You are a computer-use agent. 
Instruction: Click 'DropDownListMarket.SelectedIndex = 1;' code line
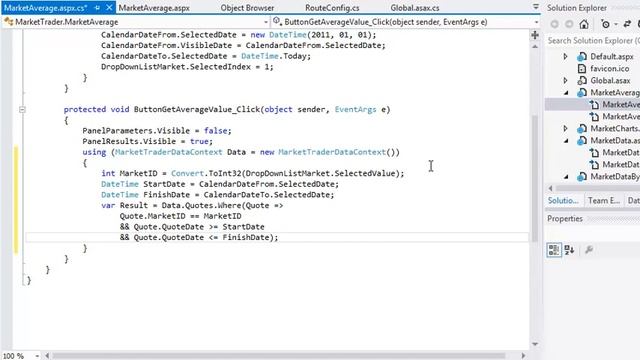pos(187,67)
